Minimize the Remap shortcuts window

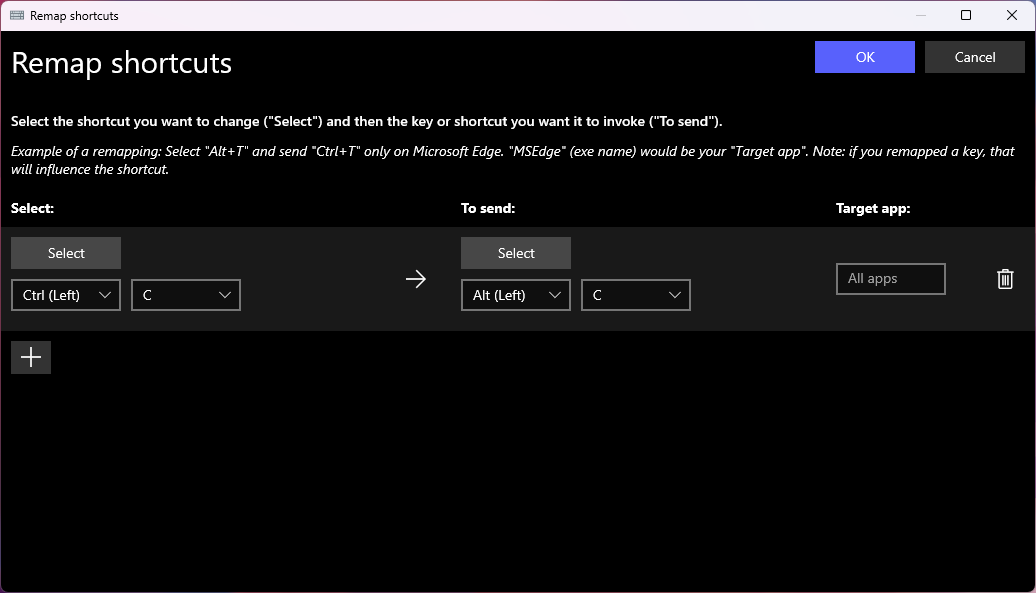pos(919,15)
